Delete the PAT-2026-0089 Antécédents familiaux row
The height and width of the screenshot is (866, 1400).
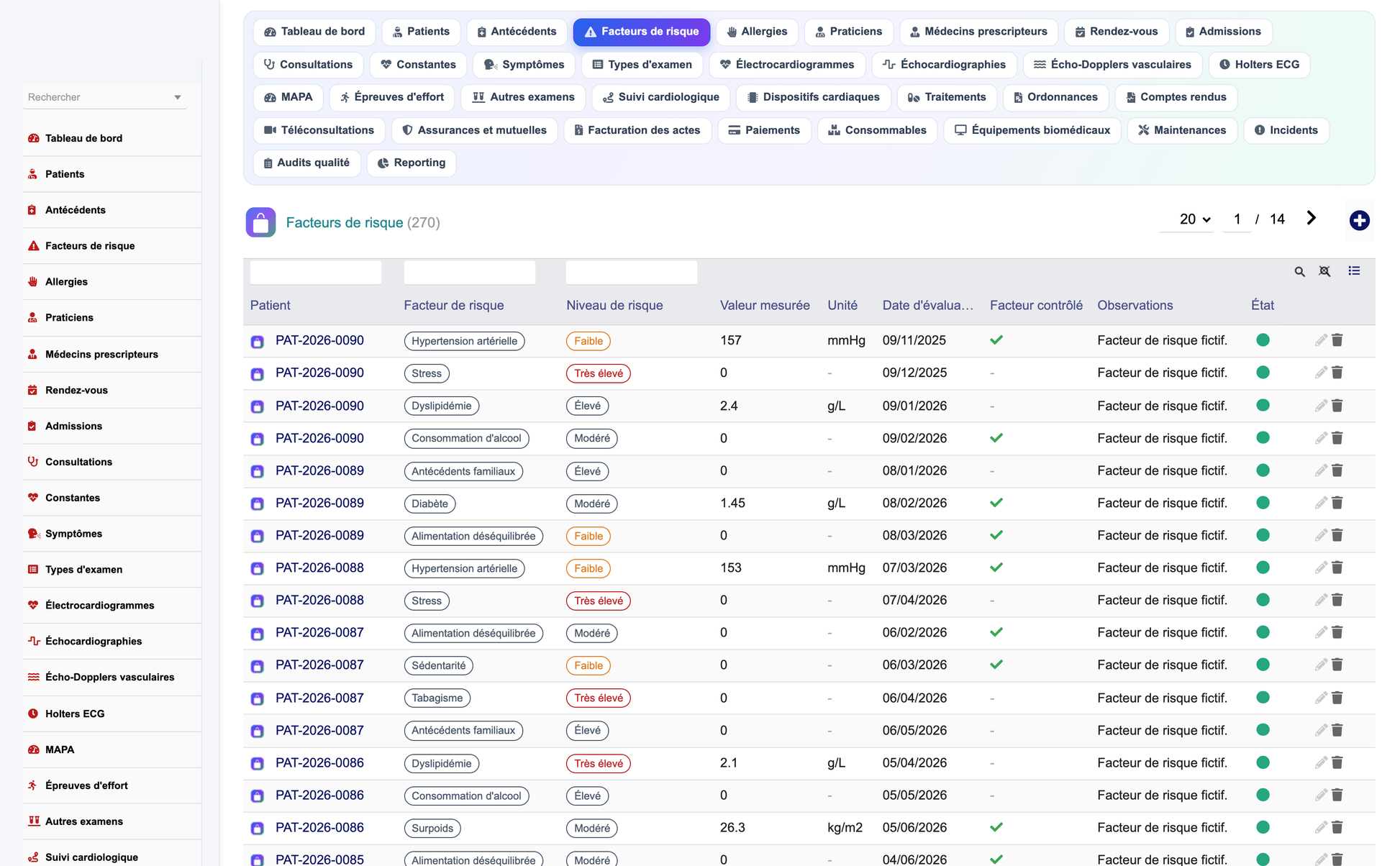click(x=1337, y=470)
